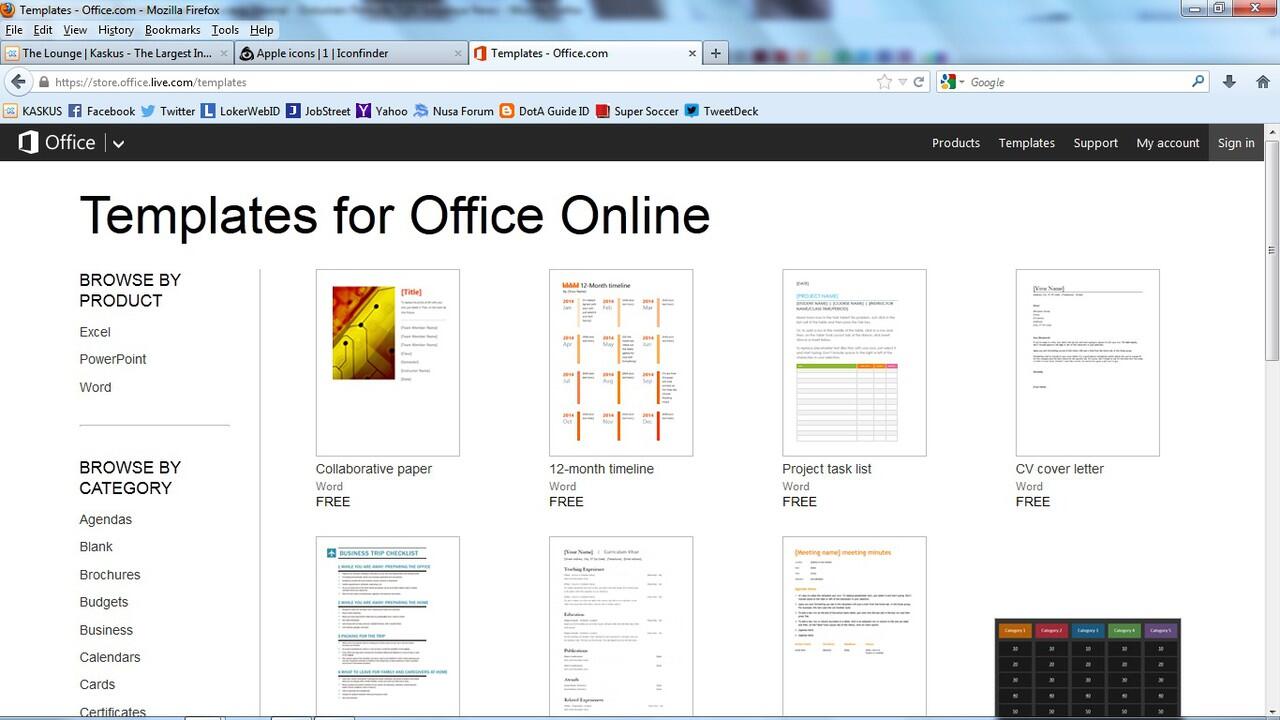Browse PowerPoint templates
The width and height of the screenshot is (1280, 720).
click(x=113, y=359)
